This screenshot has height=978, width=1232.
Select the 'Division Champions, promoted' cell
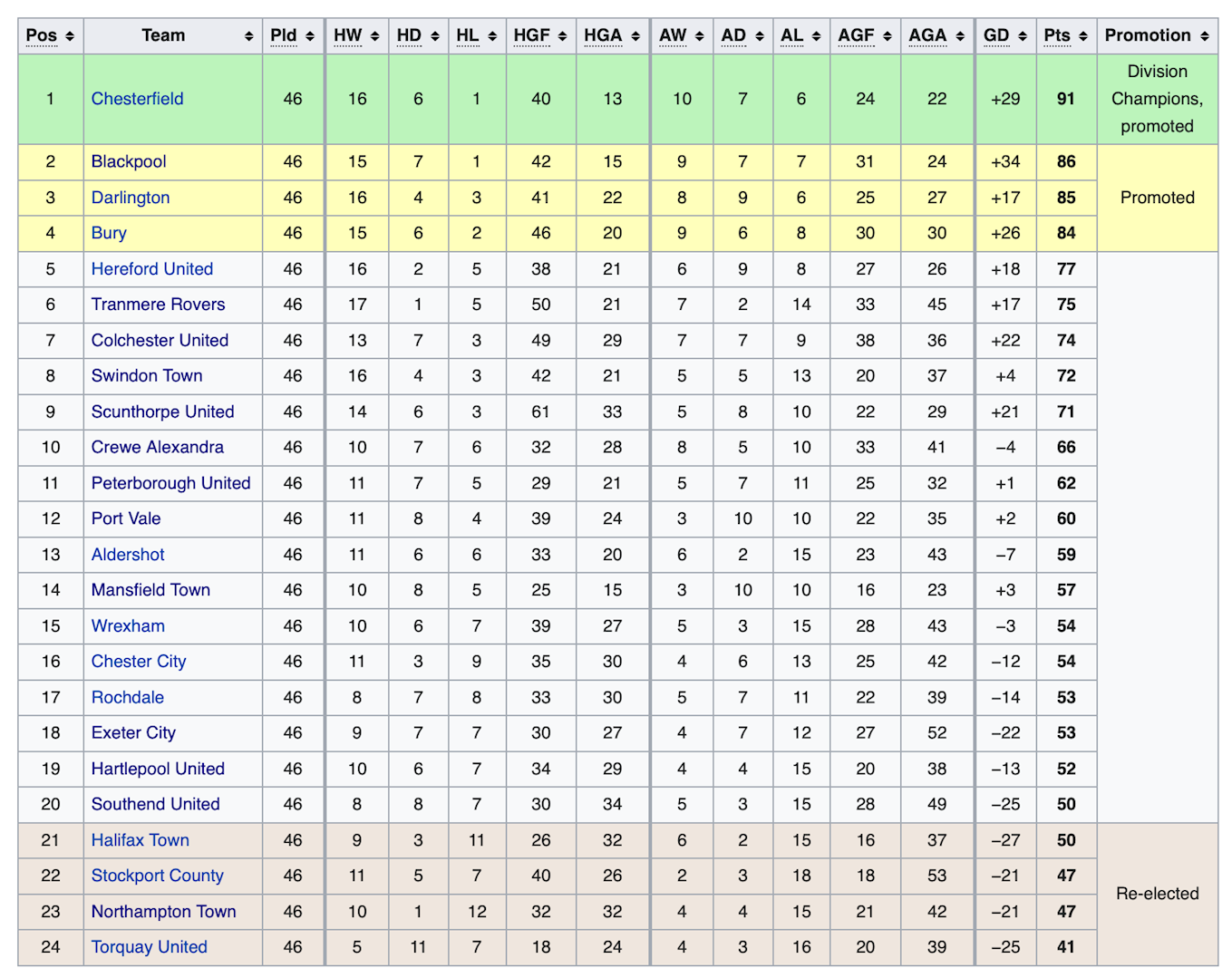[x=1158, y=99]
